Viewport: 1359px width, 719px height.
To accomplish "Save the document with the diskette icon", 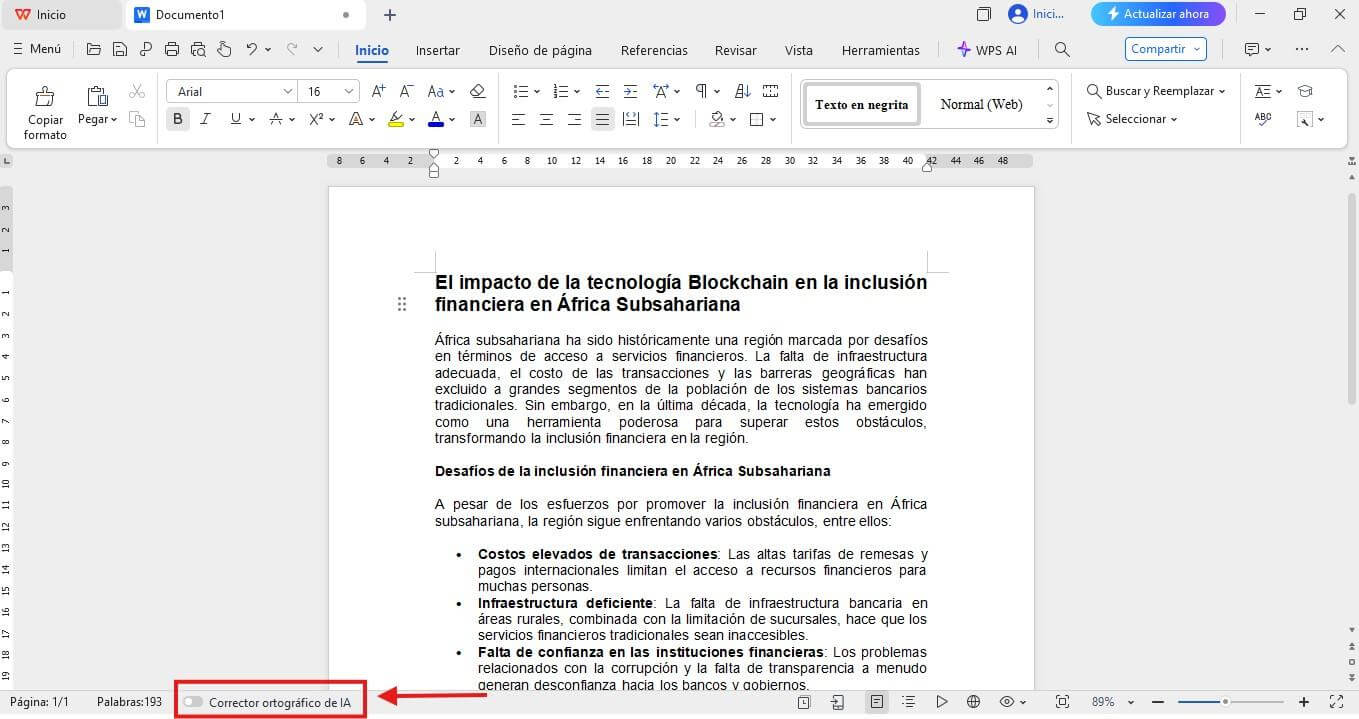I will 120,49.
